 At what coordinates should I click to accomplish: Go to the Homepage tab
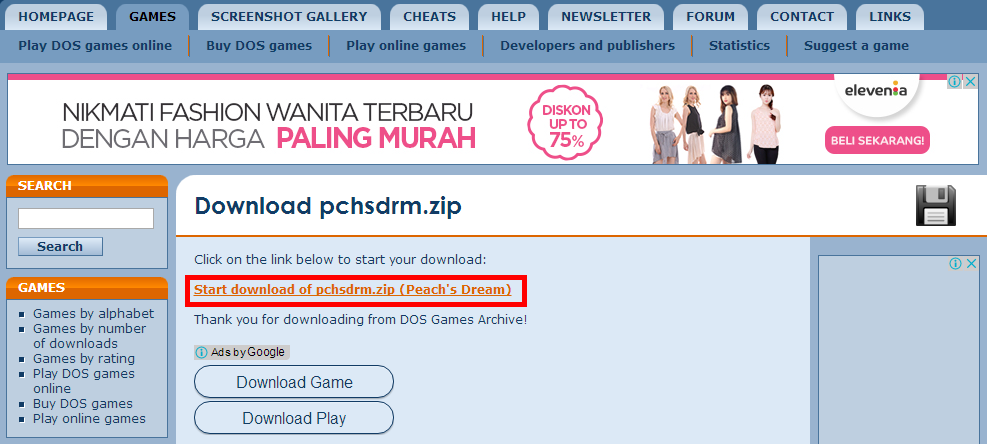point(56,17)
